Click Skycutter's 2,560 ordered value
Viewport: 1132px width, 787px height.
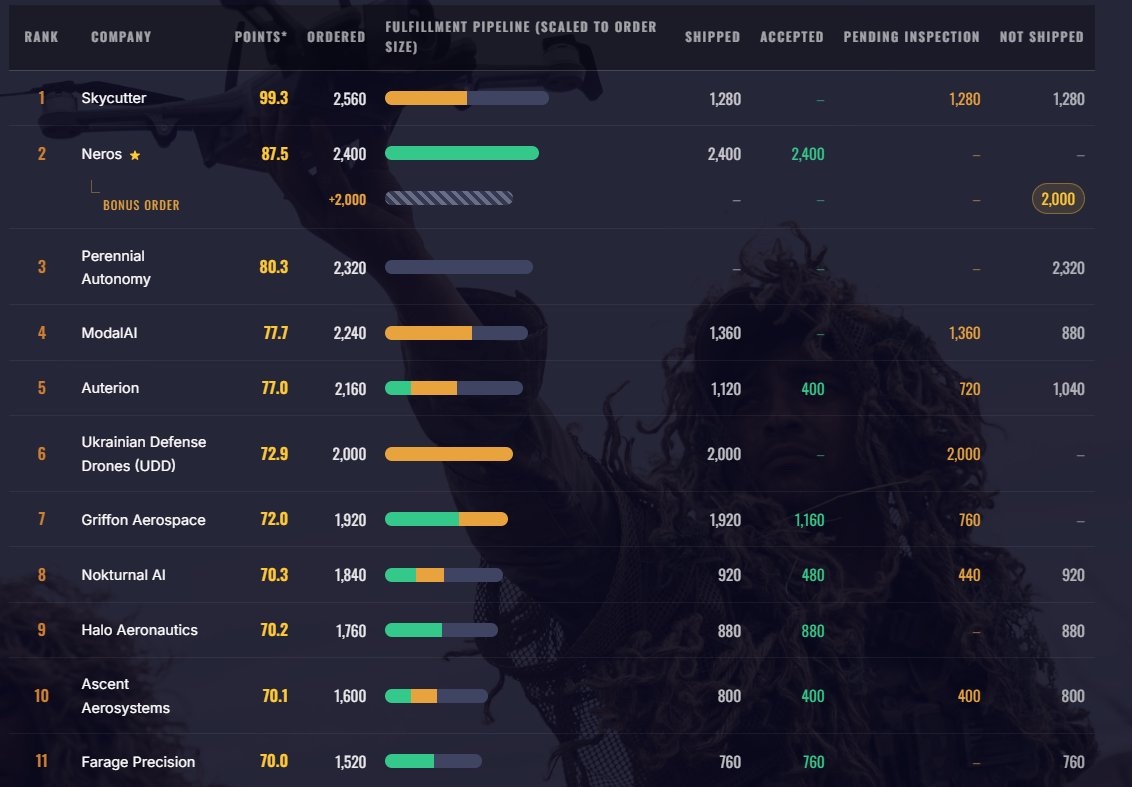pyautogui.click(x=349, y=99)
